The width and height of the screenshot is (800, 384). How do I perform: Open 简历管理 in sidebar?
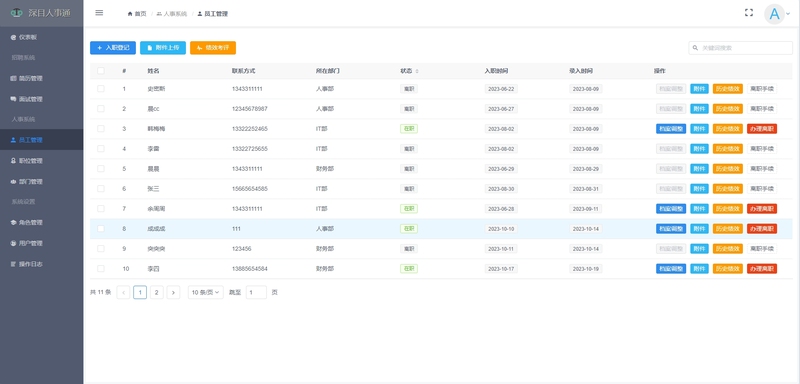[x=41, y=79]
